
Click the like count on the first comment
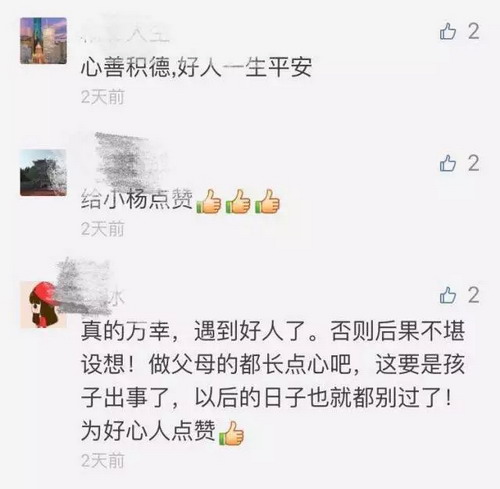coord(474,32)
